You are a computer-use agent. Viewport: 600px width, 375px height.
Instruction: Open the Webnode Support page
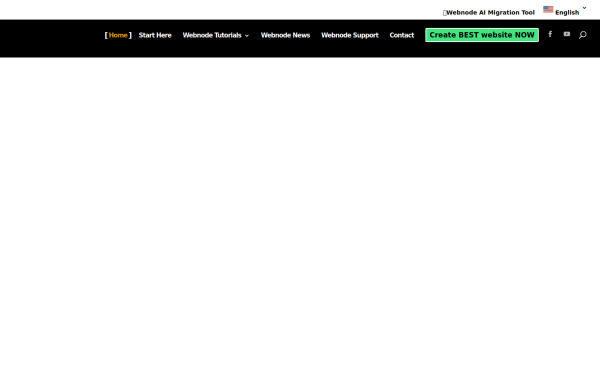pyautogui.click(x=350, y=35)
